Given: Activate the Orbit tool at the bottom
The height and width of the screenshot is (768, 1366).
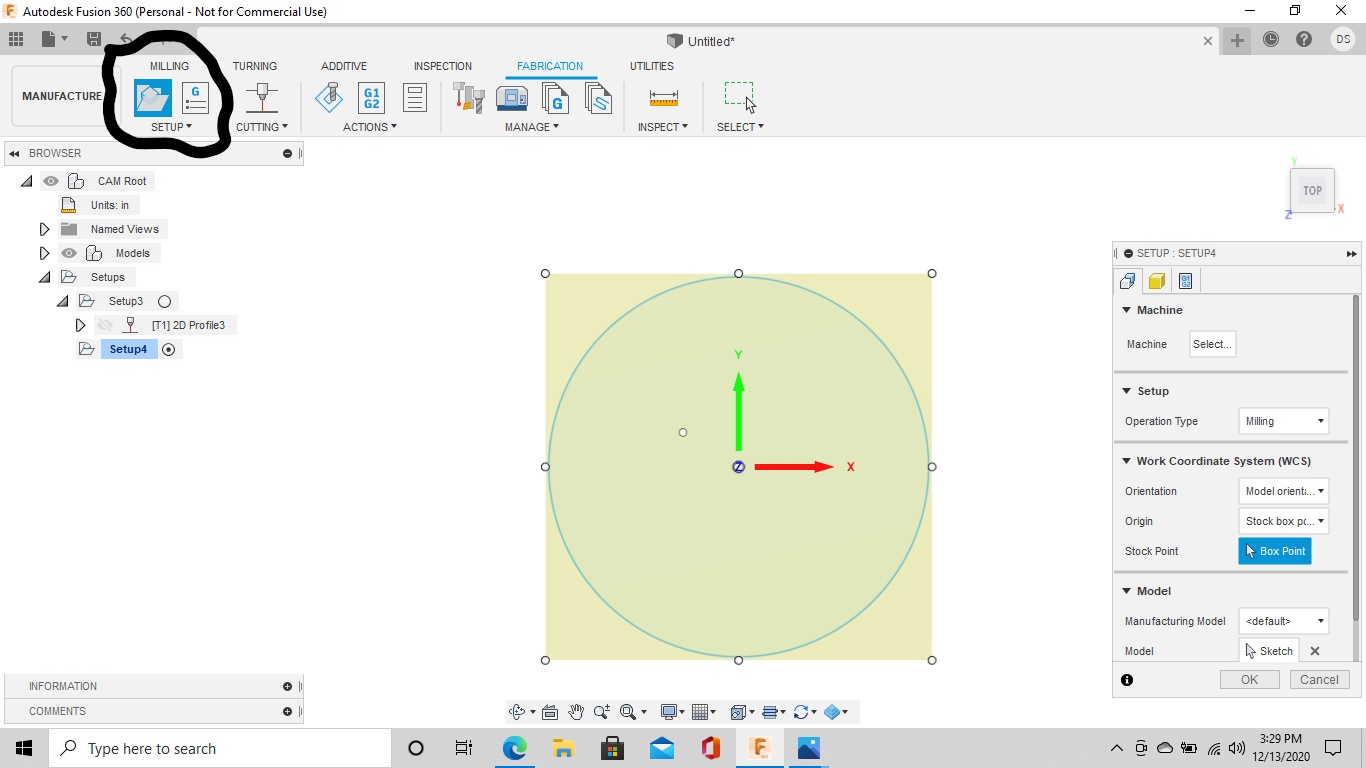Looking at the screenshot, I should pyautogui.click(x=515, y=711).
